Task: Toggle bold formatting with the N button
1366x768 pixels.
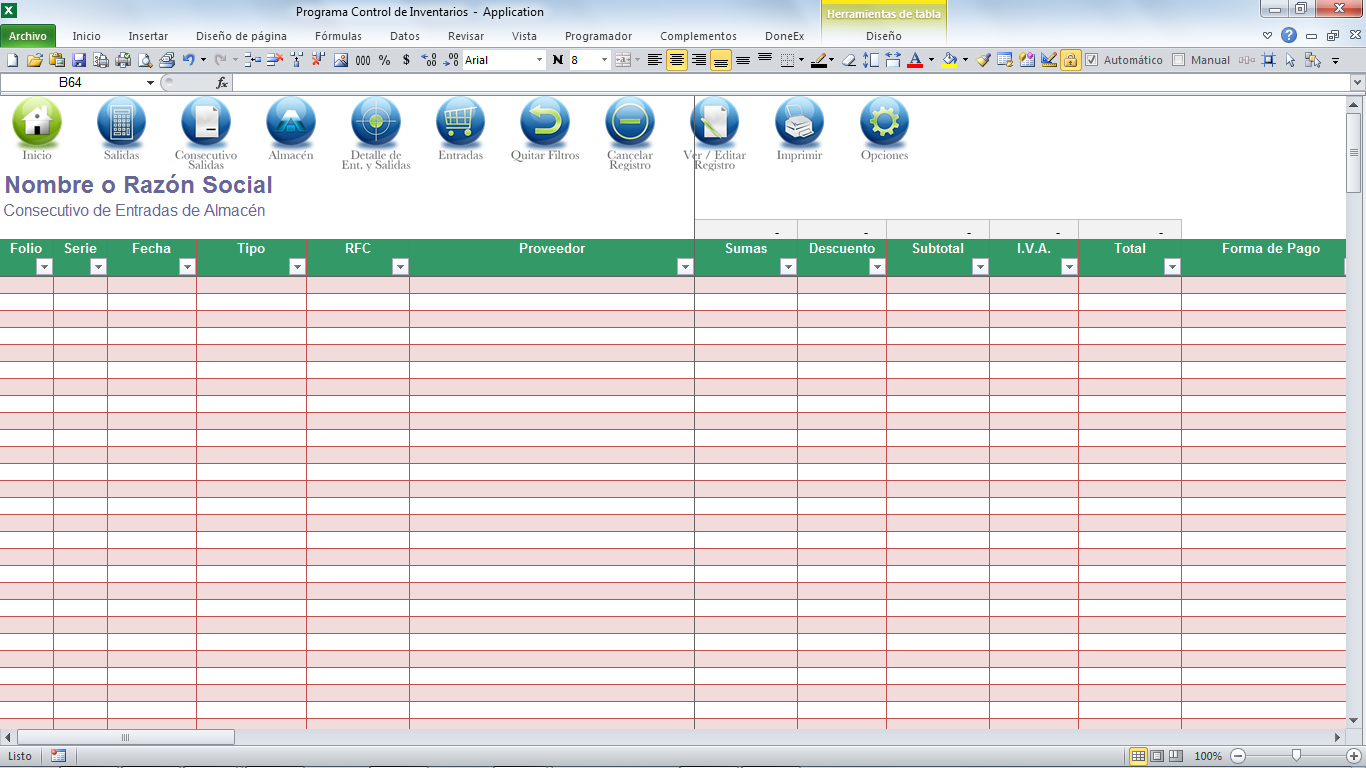Action: coord(558,60)
